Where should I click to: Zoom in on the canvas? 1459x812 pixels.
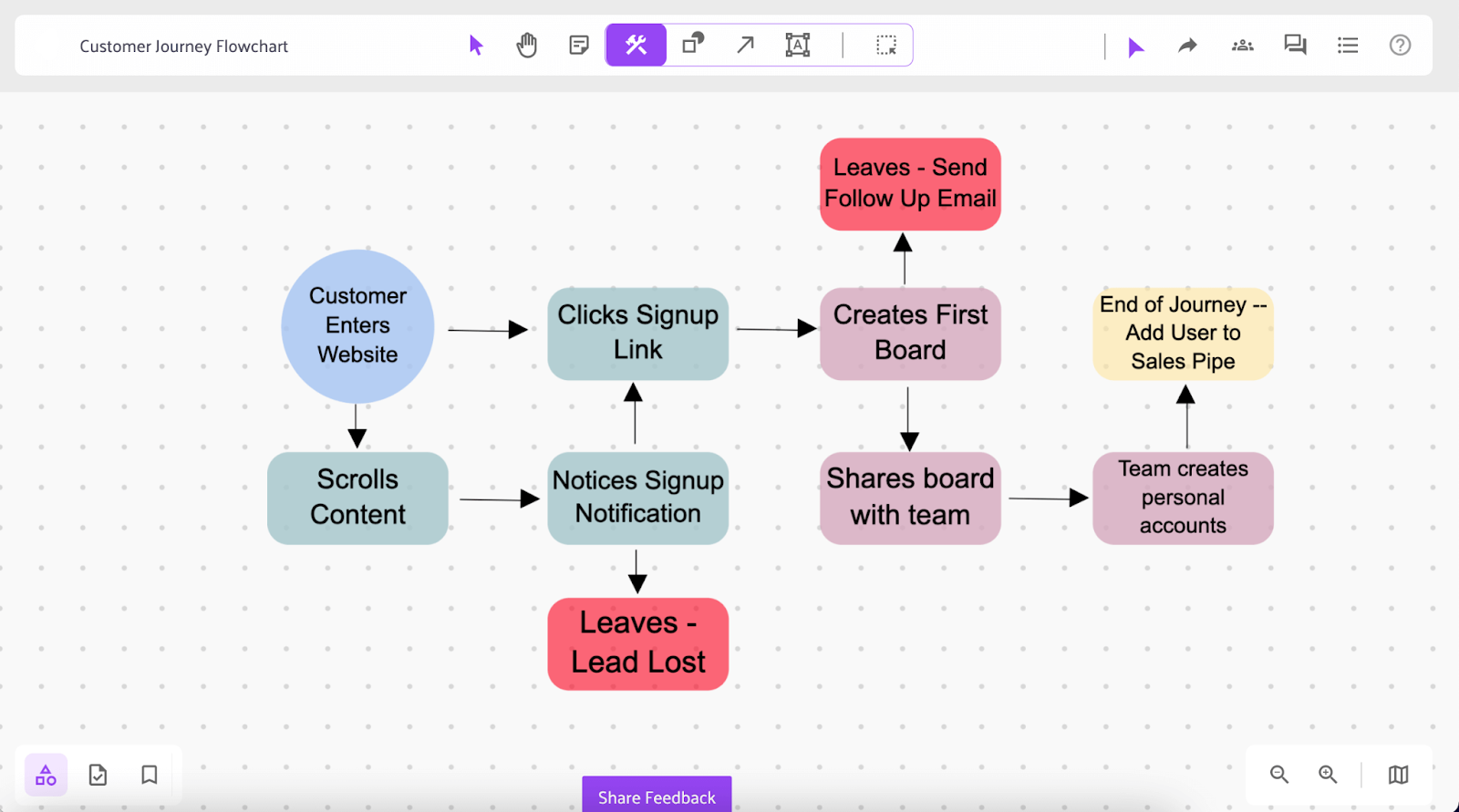pos(1328,775)
